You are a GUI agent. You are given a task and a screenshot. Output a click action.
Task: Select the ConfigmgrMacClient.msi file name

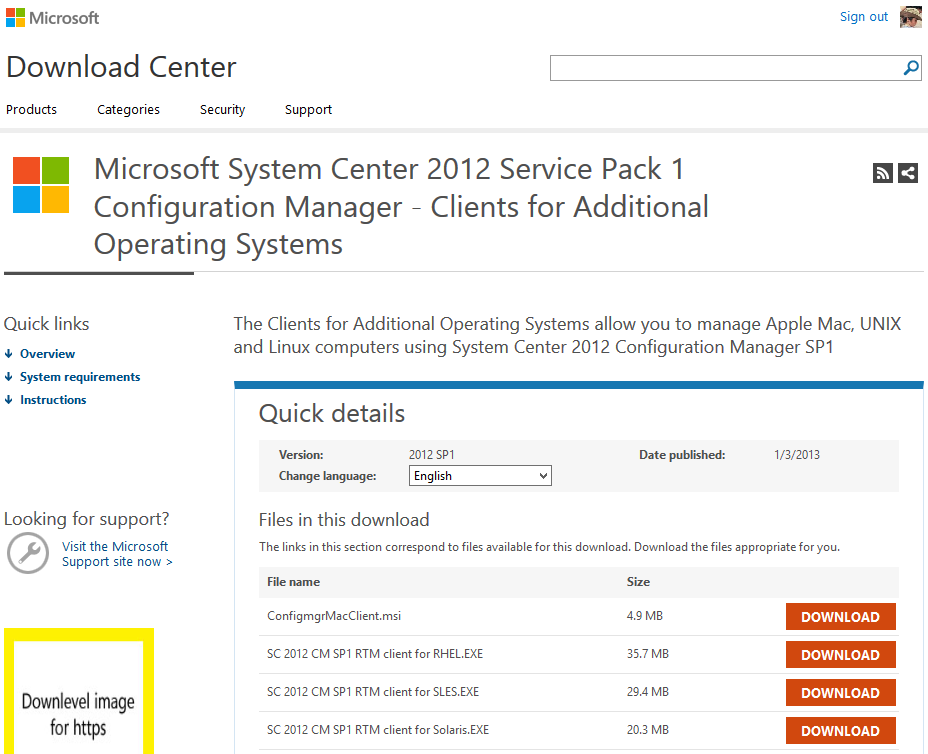334,616
